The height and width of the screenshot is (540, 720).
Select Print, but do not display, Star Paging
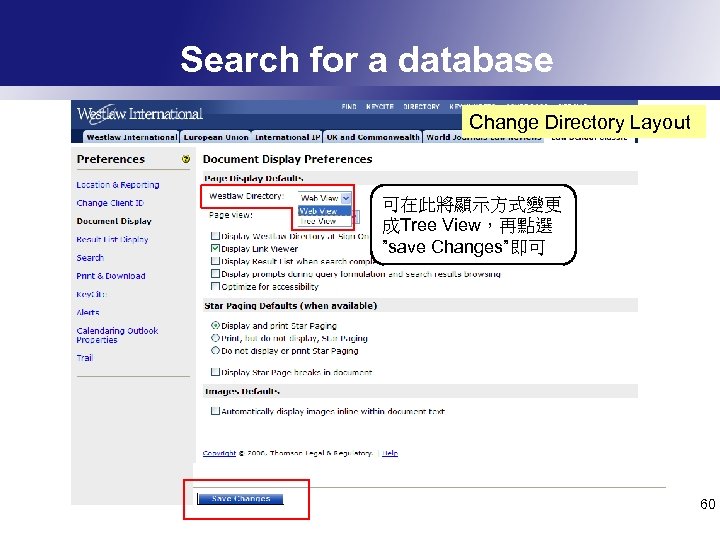(215, 338)
